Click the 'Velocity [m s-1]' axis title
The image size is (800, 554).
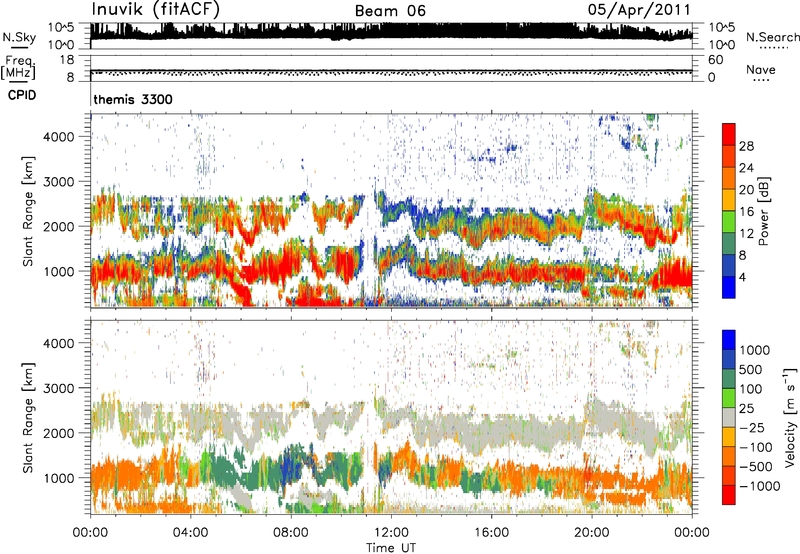coord(790,417)
